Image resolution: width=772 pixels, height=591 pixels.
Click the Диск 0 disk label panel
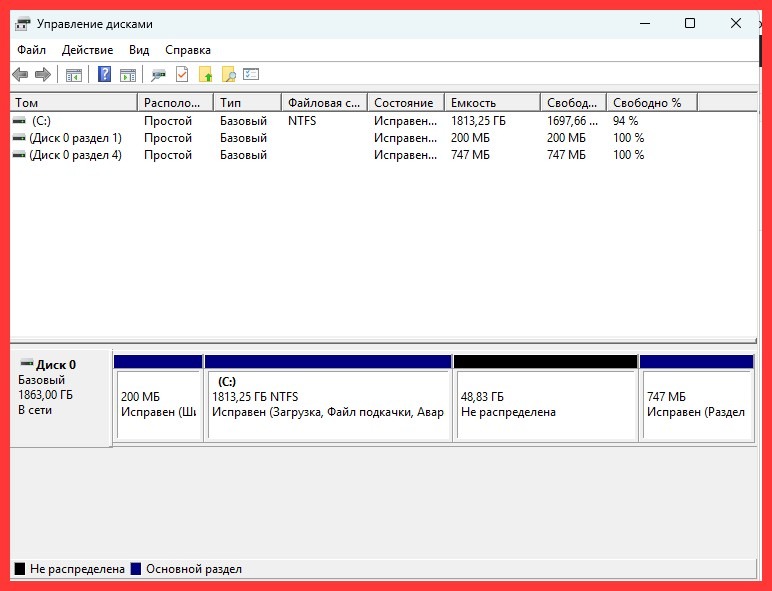click(60, 396)
